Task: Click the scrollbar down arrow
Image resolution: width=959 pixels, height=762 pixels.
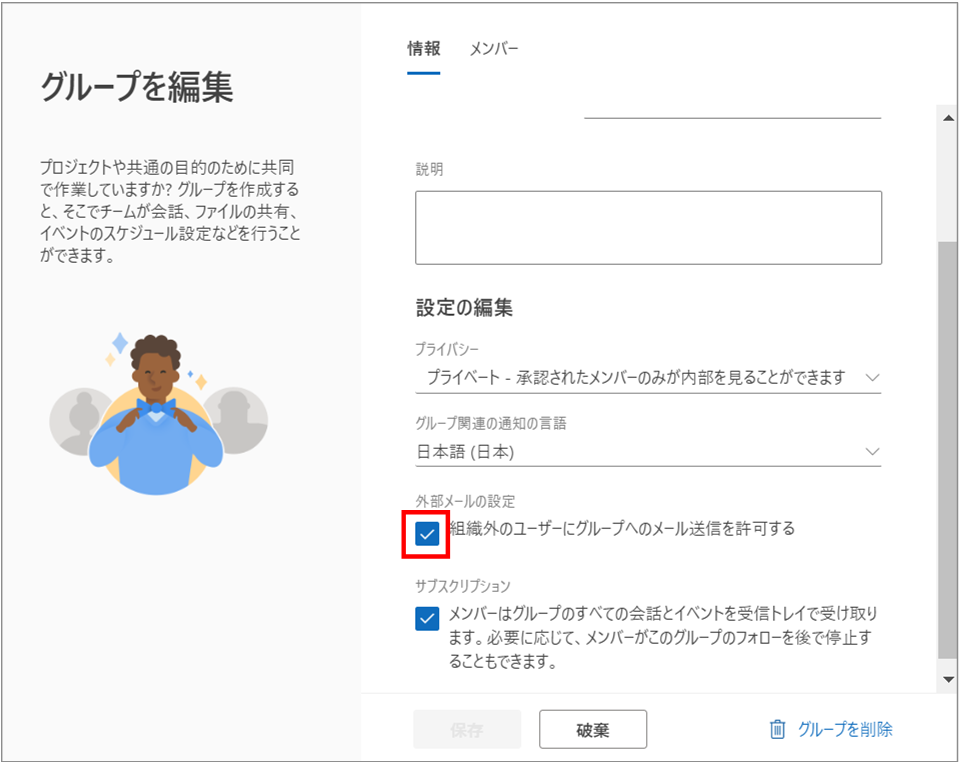Action: (948, 679)
